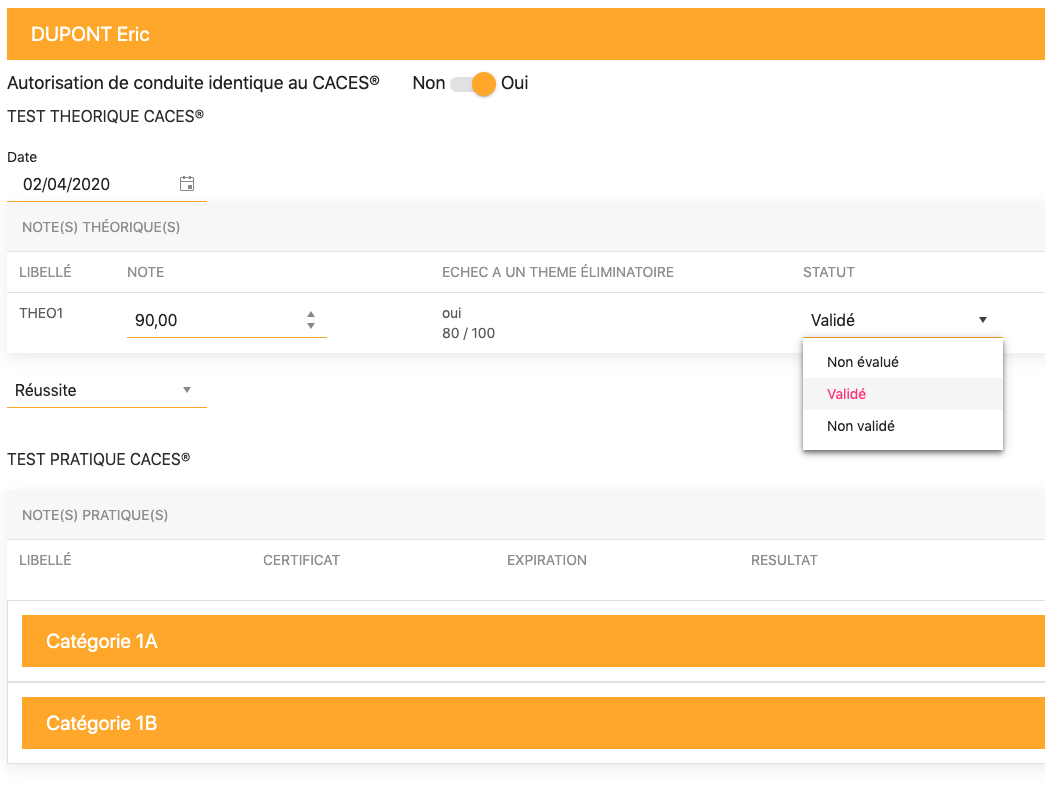The height and width of the screenshot is (785, 1045).
Task: Click the RESULTAT column header
Action: pyautogui.click(x=784, y=560)
